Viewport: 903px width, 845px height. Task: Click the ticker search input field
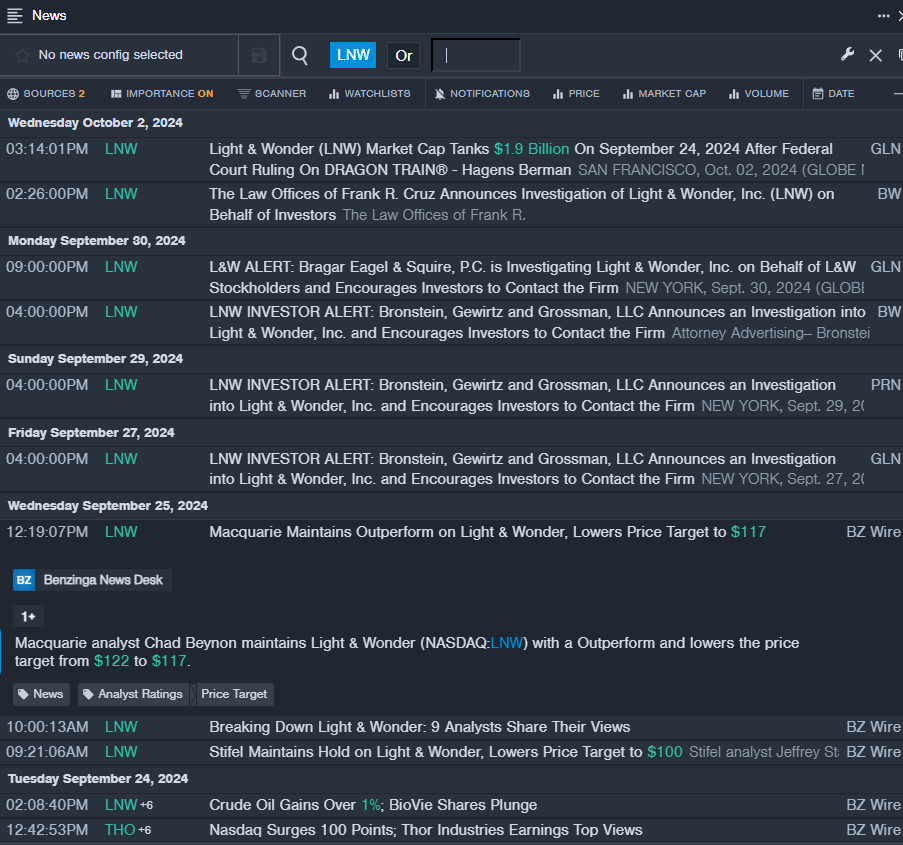pos(476,56)
